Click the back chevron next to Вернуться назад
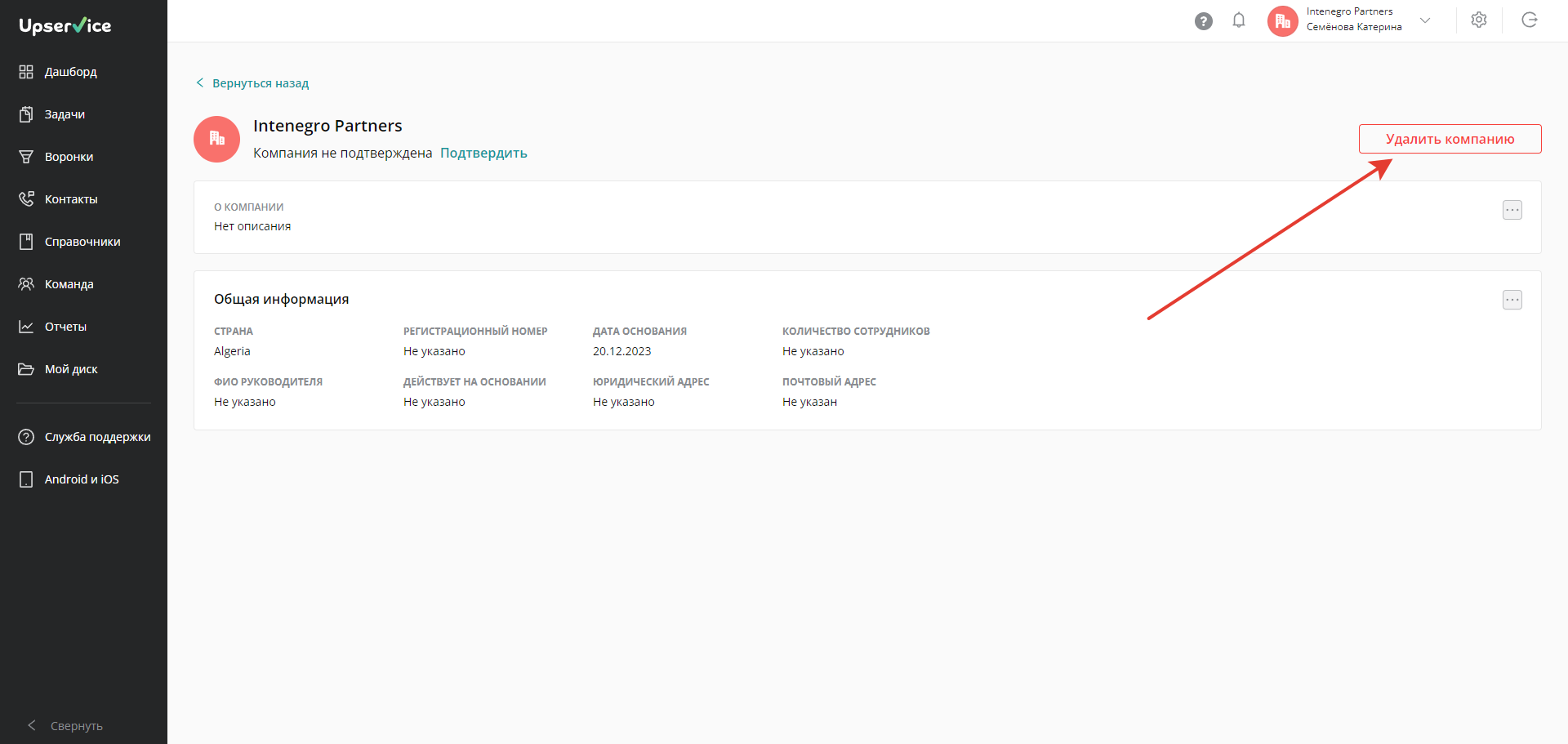 [200, 82]
